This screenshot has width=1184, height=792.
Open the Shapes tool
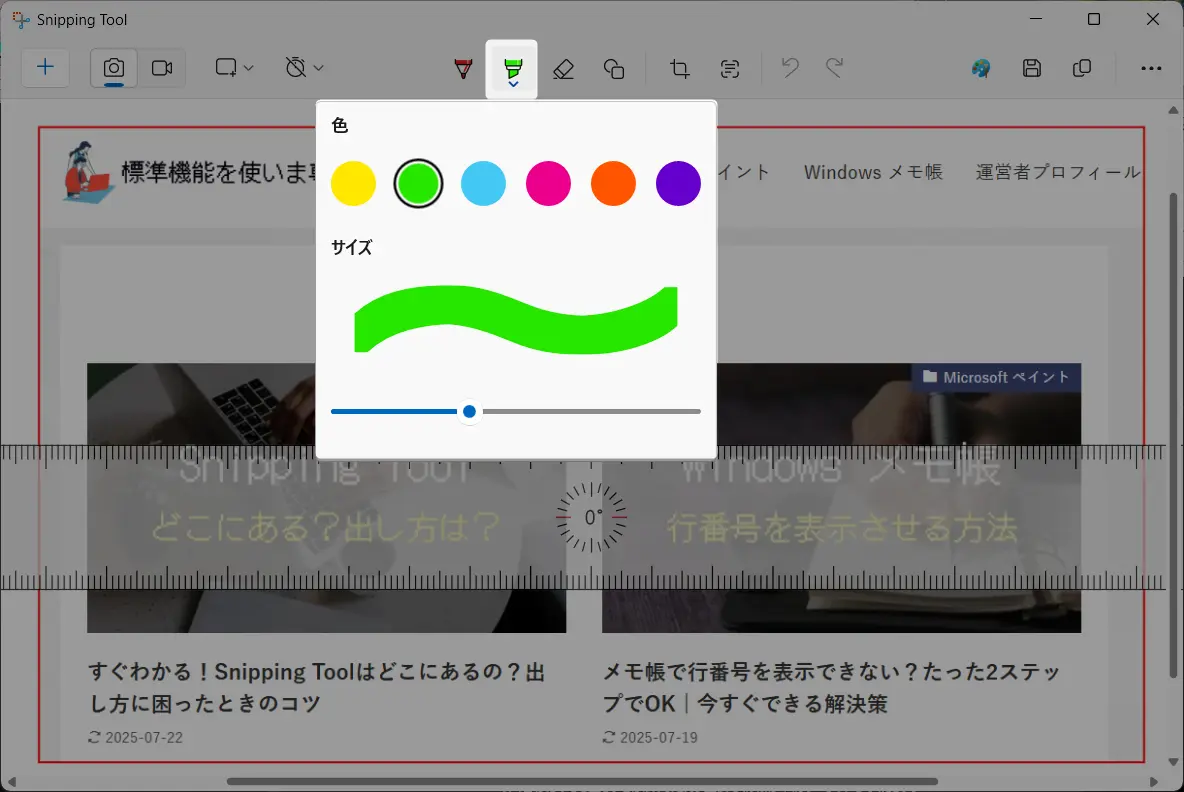point(614,69)
